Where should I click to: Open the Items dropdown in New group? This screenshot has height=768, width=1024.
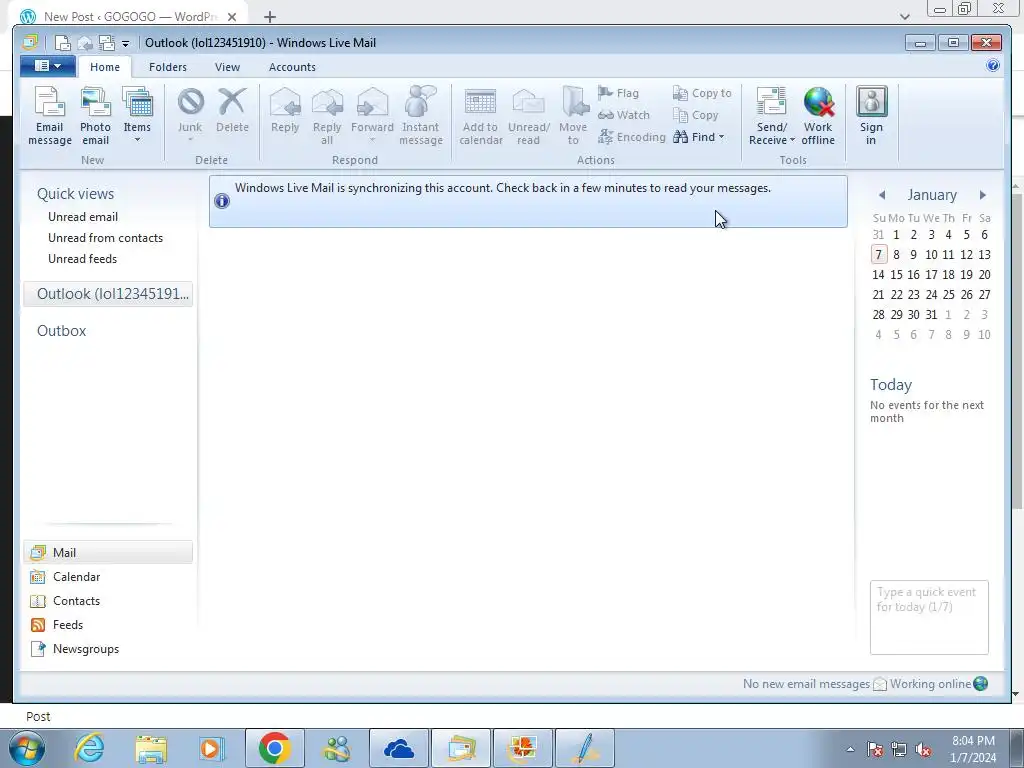137,116
